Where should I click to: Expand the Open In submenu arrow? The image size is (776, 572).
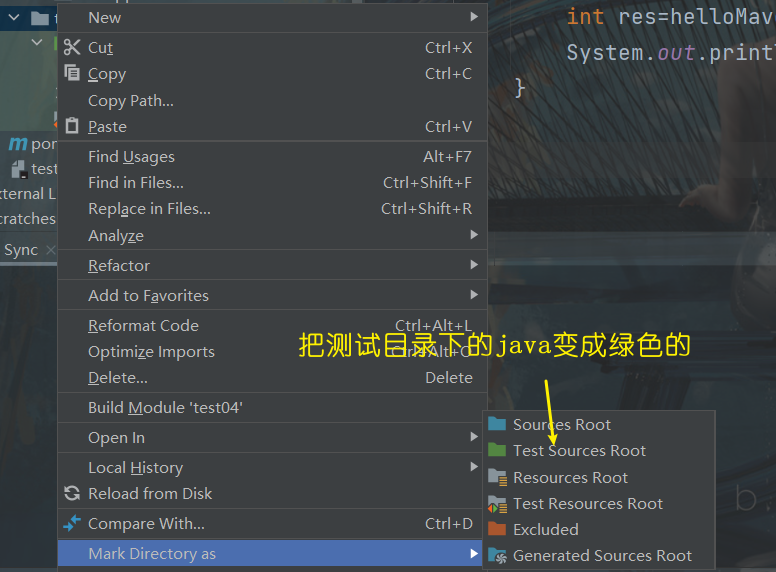click(x=474, y=437)
